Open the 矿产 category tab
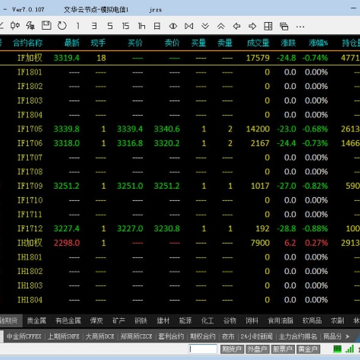 [x=119, y=321]
